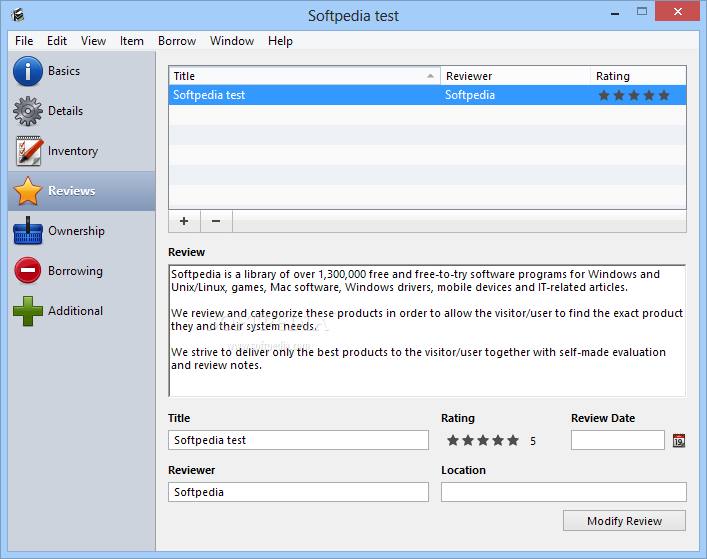Viewport: 707px width, 559px height.
Task: Open the Window menu
Action: pyautogui.click(x=232, y=41)
